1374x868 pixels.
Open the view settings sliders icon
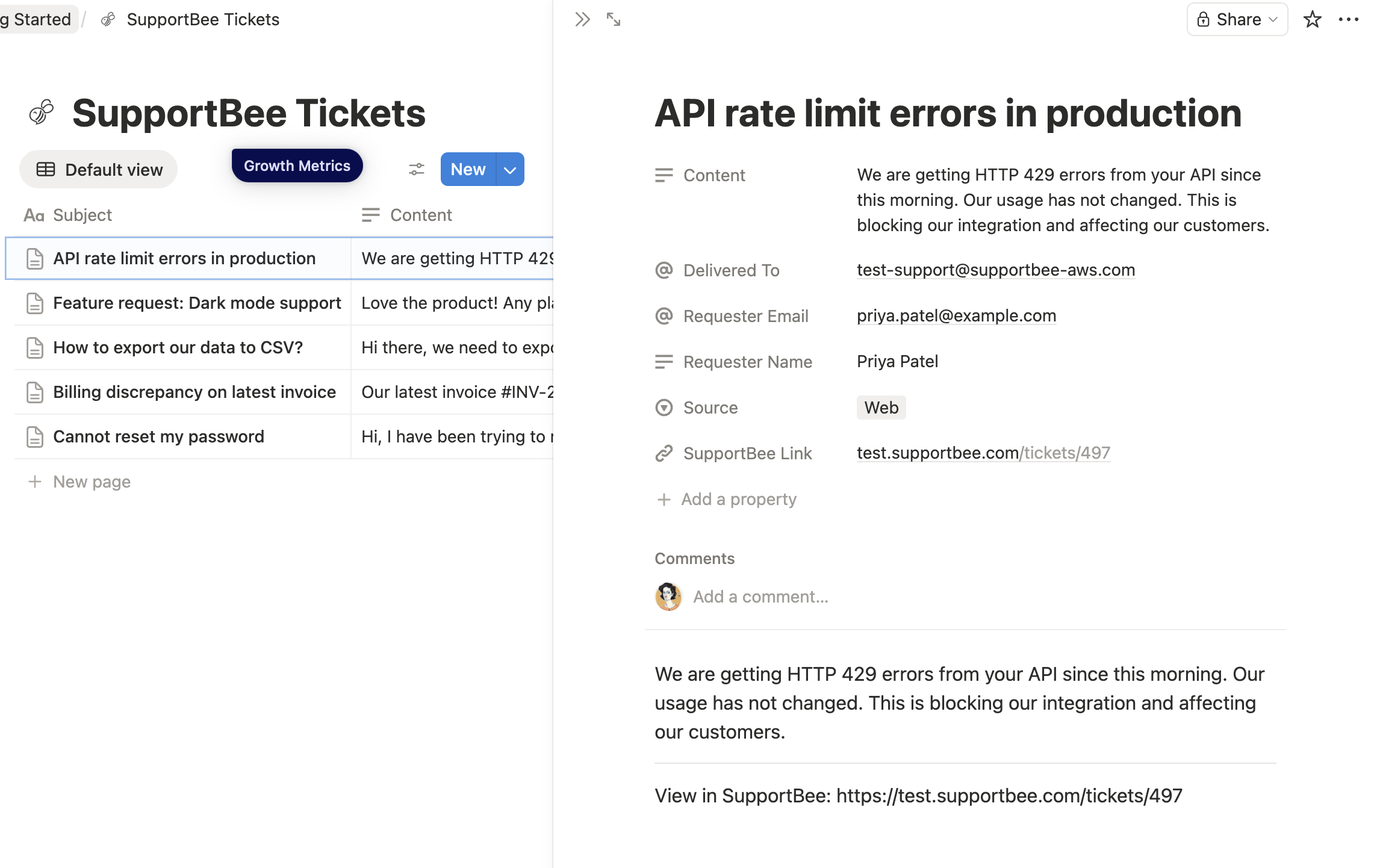point(416,170)
